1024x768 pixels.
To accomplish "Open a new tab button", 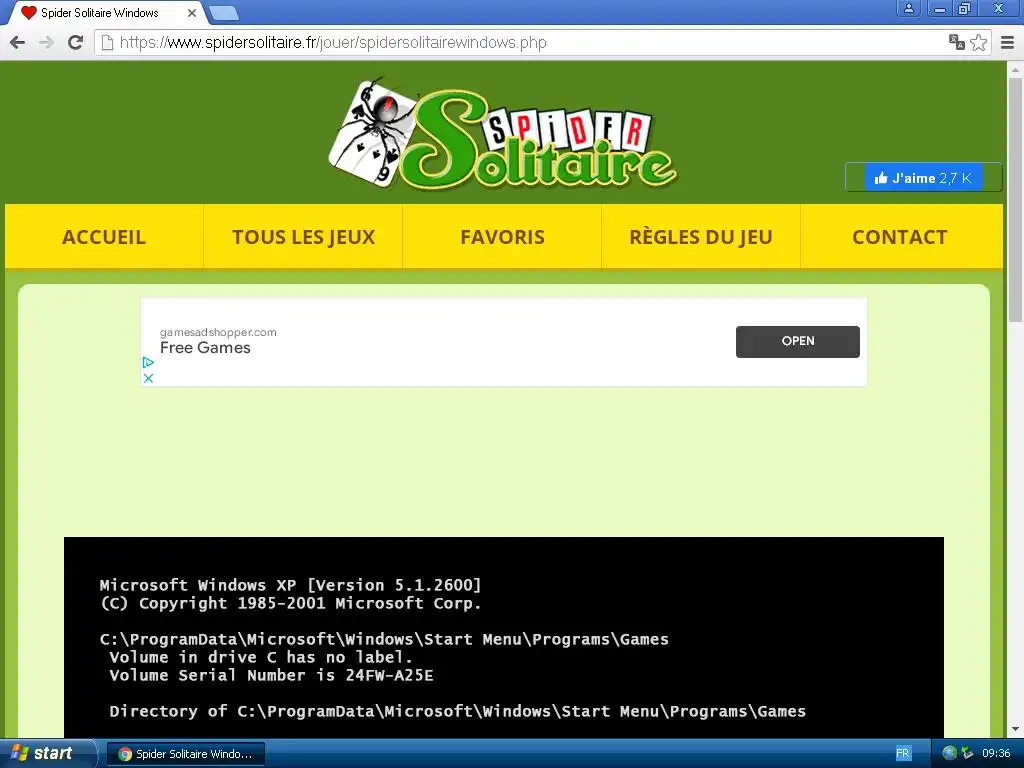I will (224, 12).
